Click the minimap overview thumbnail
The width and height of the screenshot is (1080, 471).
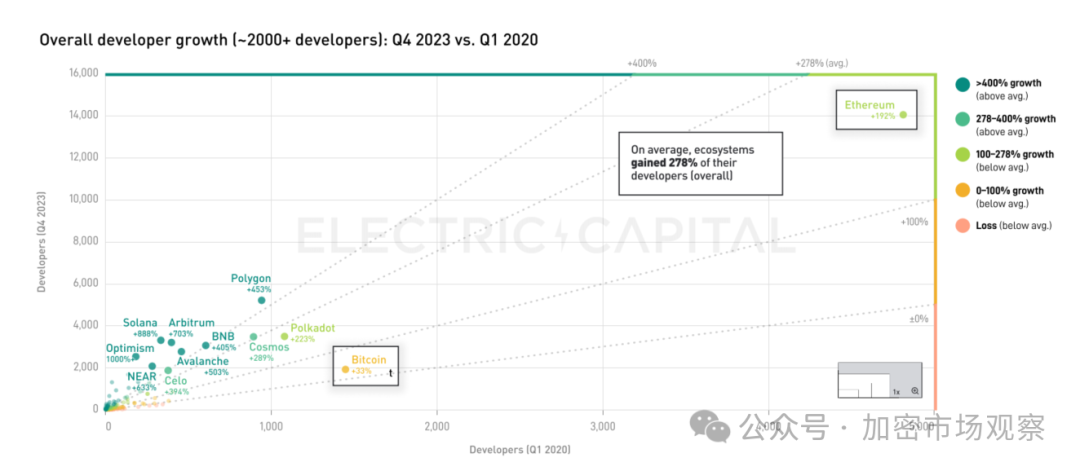click(x=863, y=380)
